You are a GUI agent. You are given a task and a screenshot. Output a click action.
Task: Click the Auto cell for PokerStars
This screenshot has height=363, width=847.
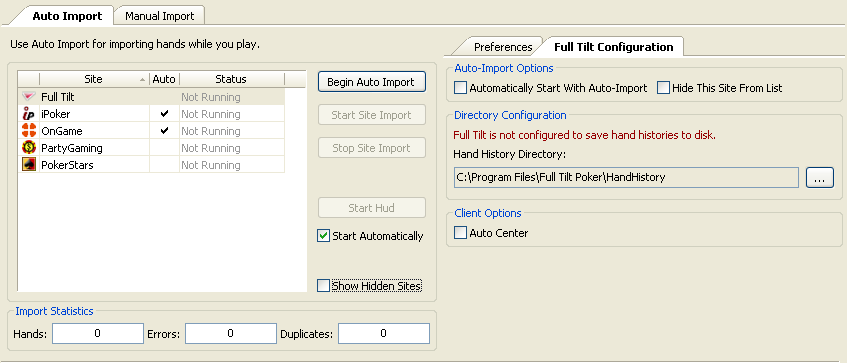pos(165,165)
